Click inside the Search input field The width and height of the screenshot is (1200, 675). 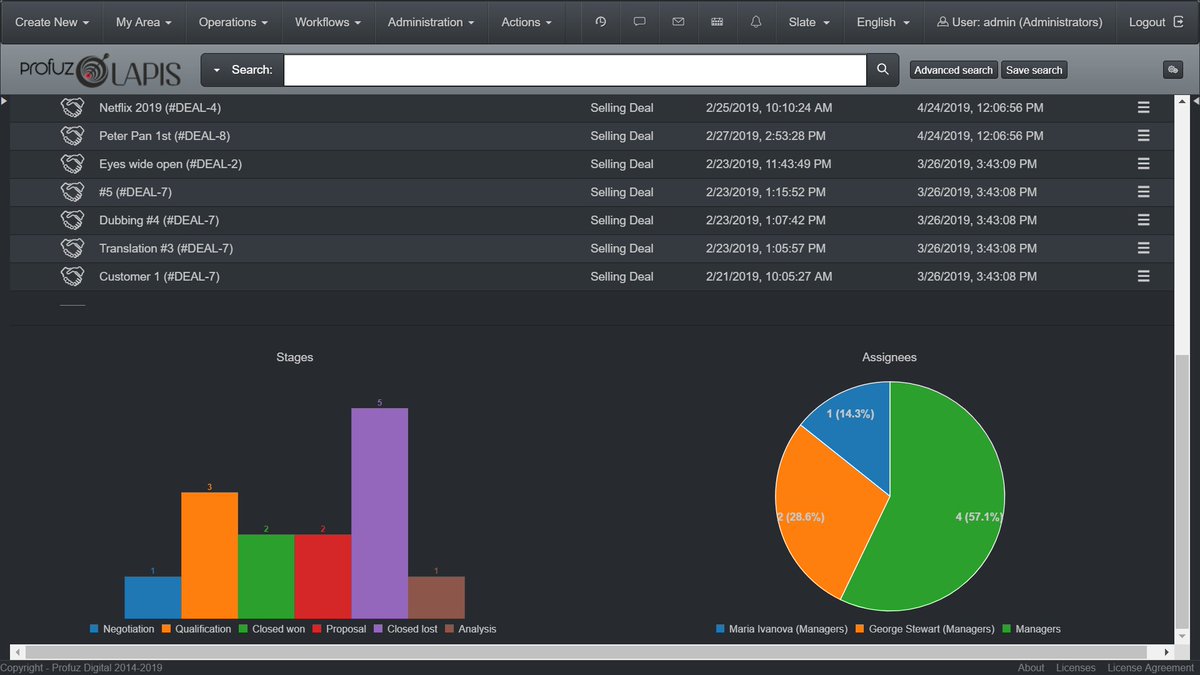575,70
